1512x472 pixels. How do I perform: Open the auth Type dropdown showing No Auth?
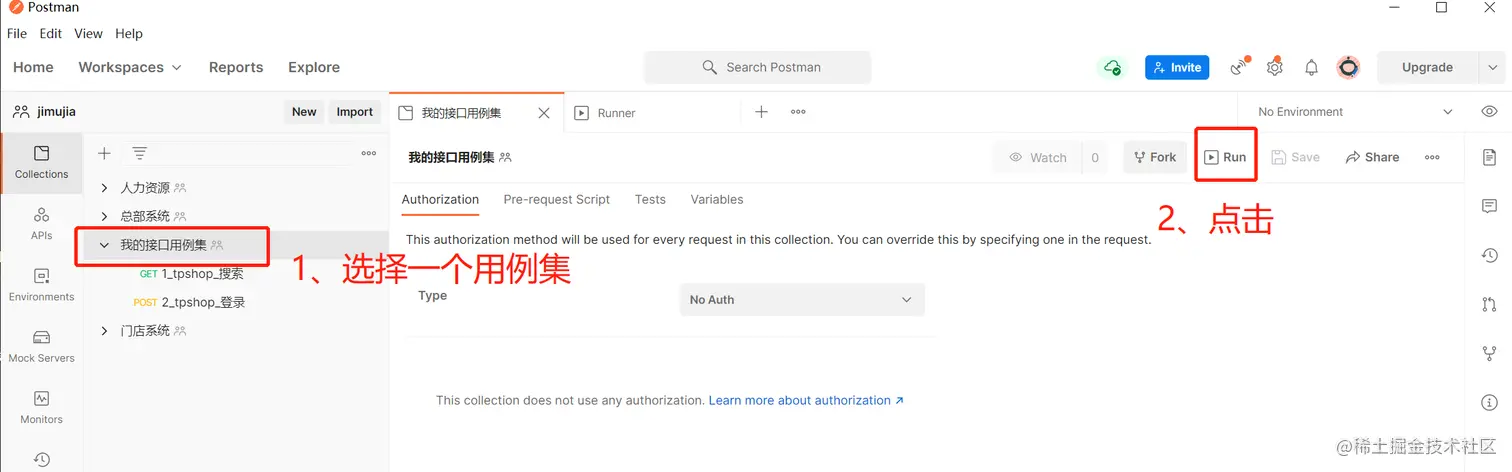(801, 300)
